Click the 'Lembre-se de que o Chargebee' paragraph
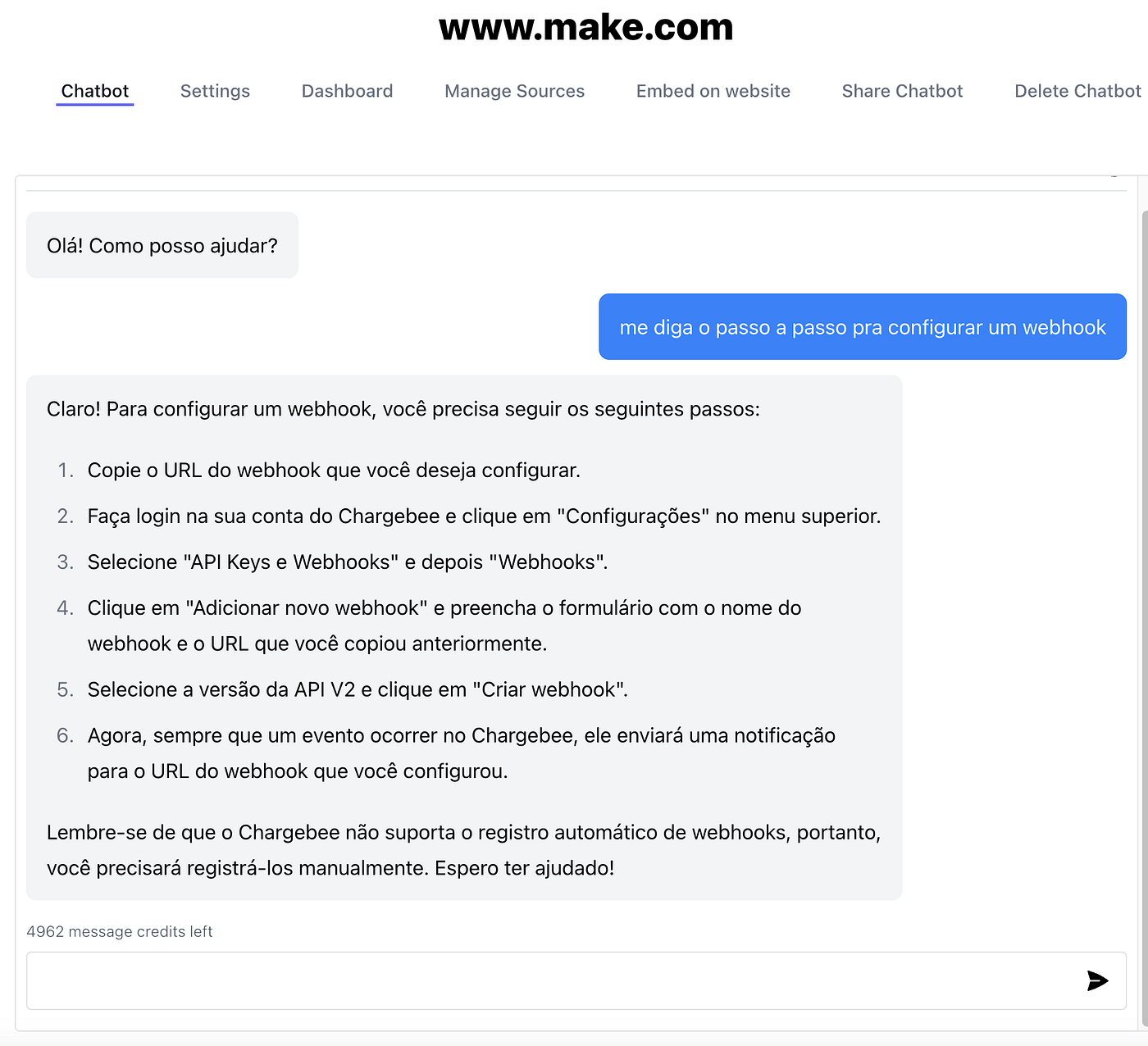 click(464, 850)
